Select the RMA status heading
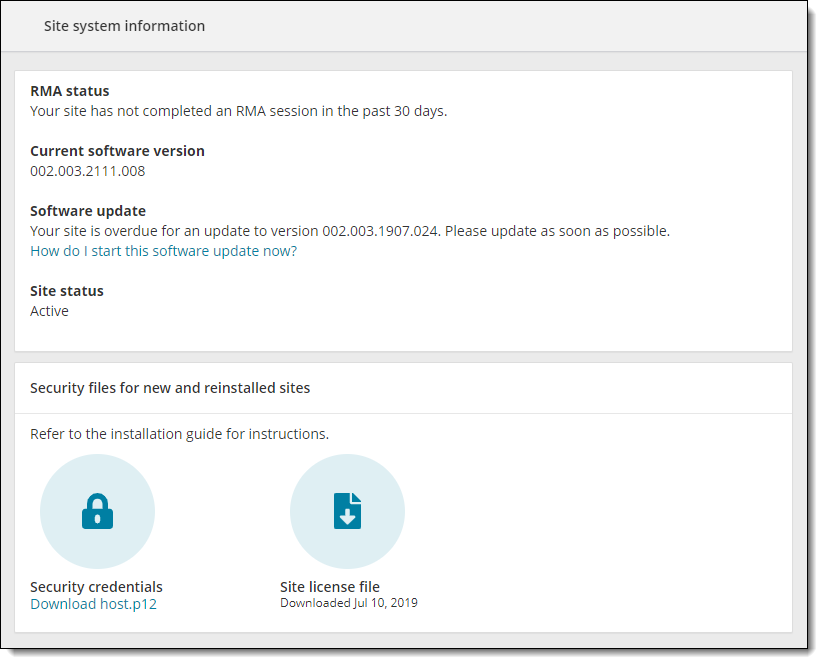Image resolution: width=823 pixels, height=664 pixels. [70, 91]
